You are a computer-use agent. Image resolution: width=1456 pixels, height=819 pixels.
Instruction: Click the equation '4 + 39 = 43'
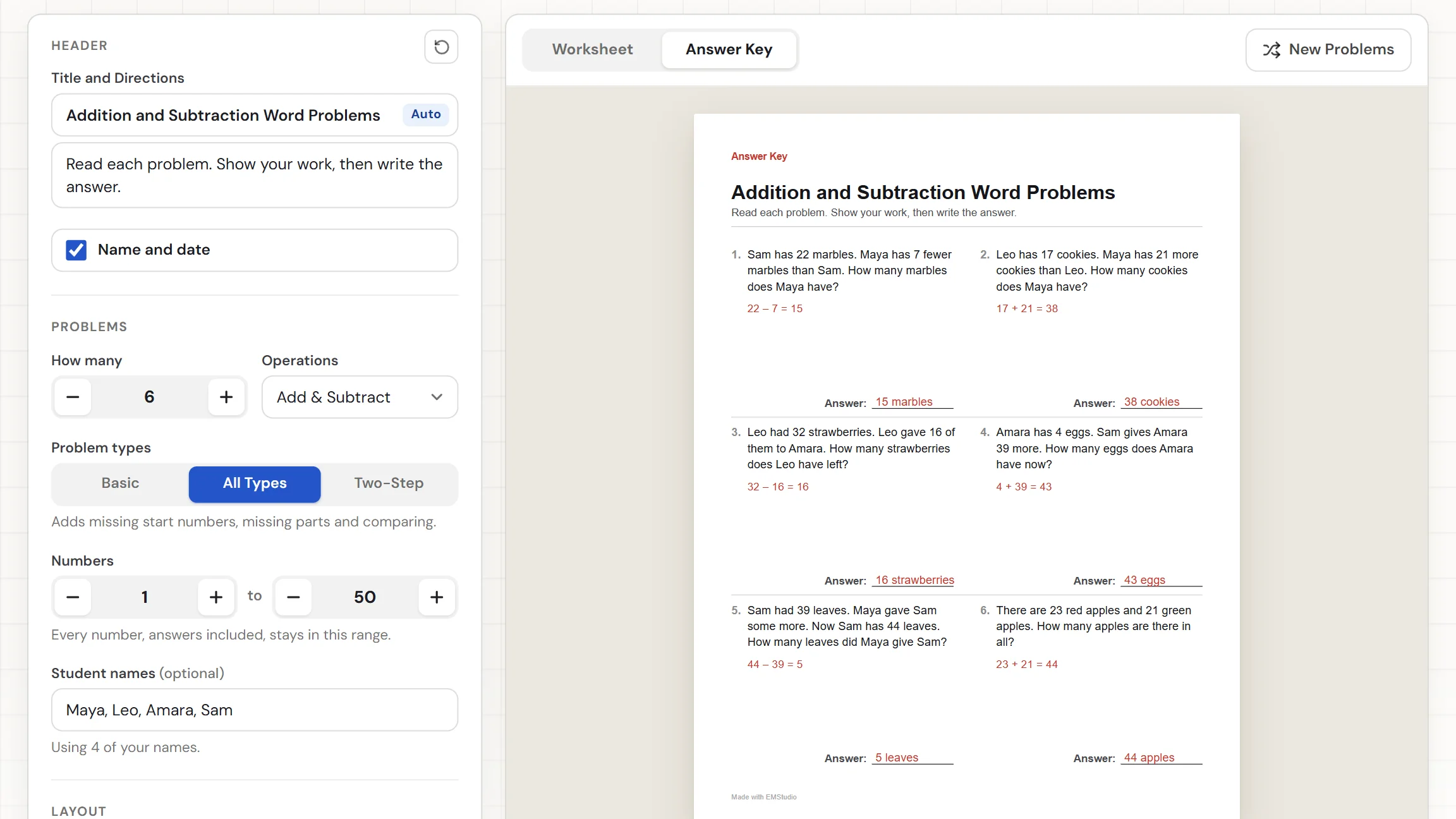pyautogui.click(x=1024, y=487)
